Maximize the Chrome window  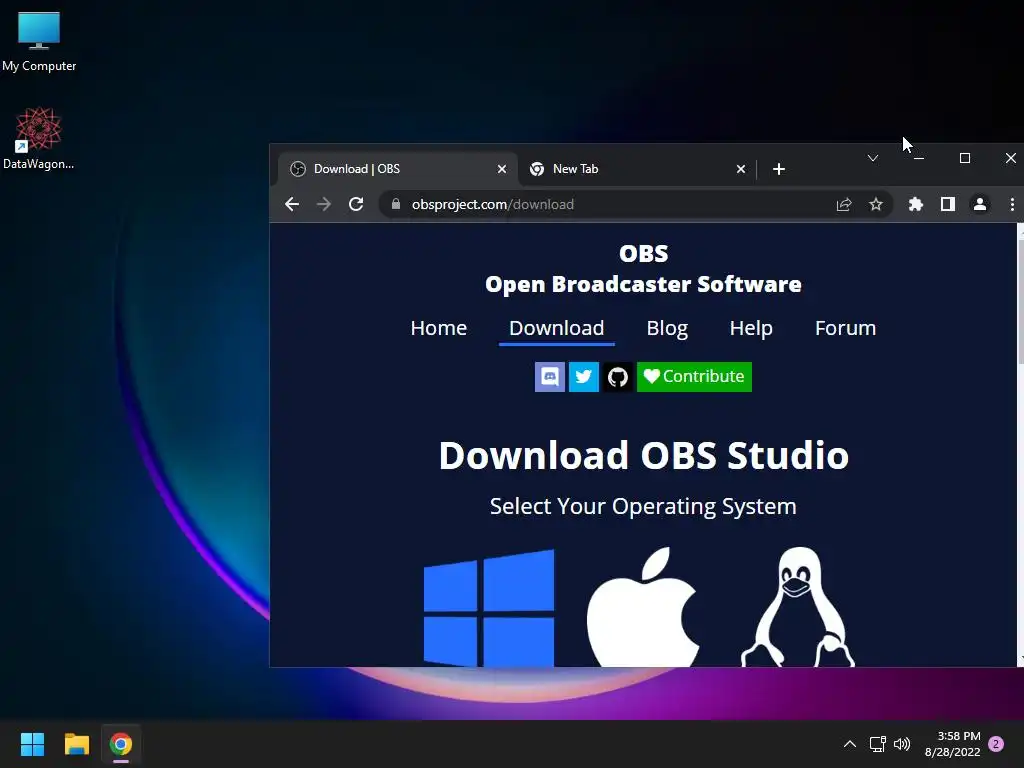[965, 158]
